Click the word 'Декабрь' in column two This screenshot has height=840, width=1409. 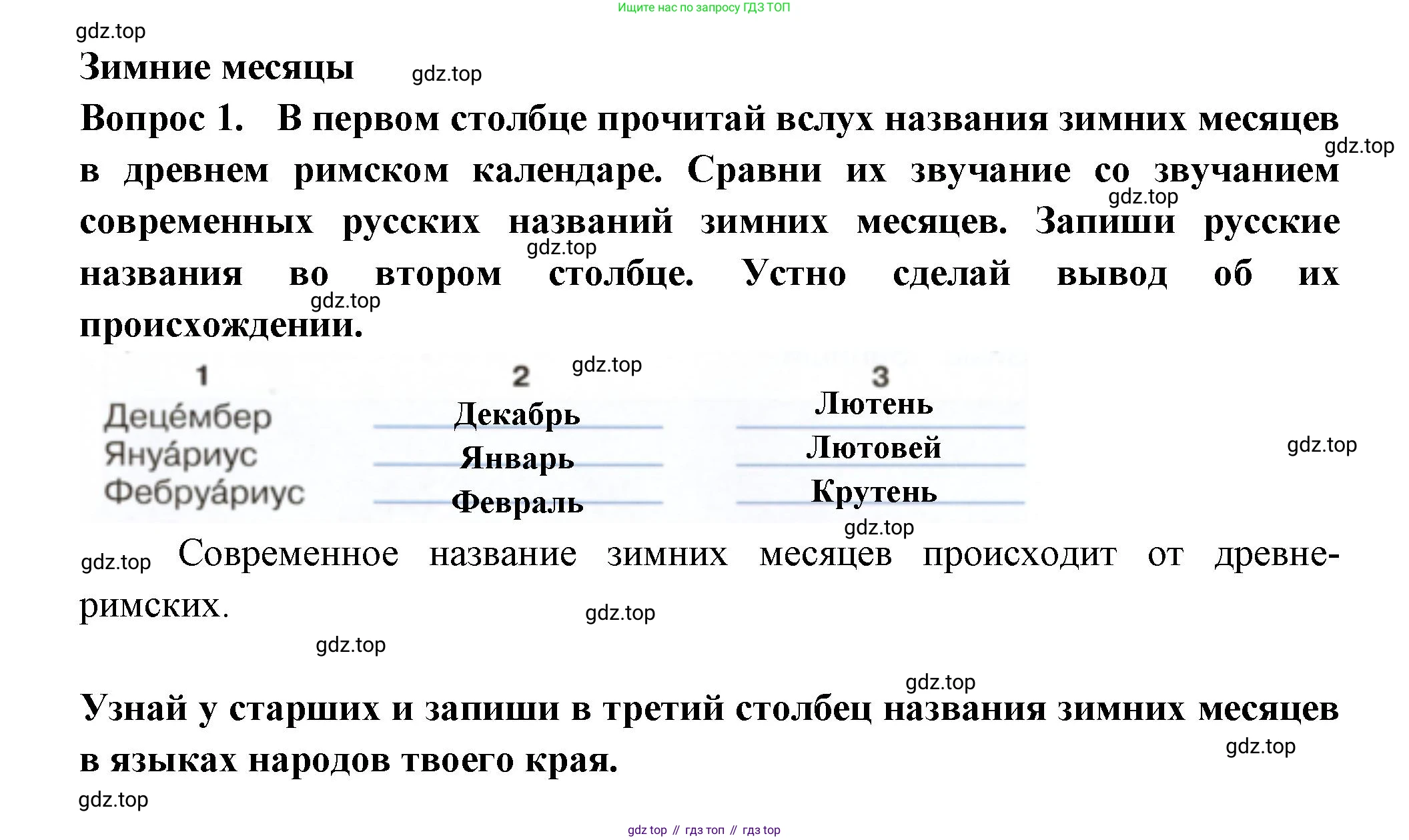click(x=517, y=414)
